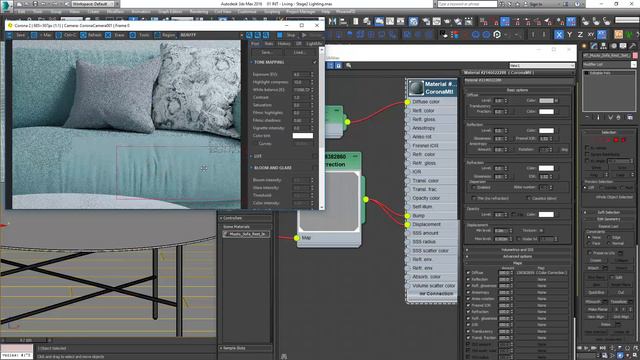Click the CoronaMtl material node thumbnail
Image resolution: width=640 pixels, height=360 pixels.
tap(416, 88)
